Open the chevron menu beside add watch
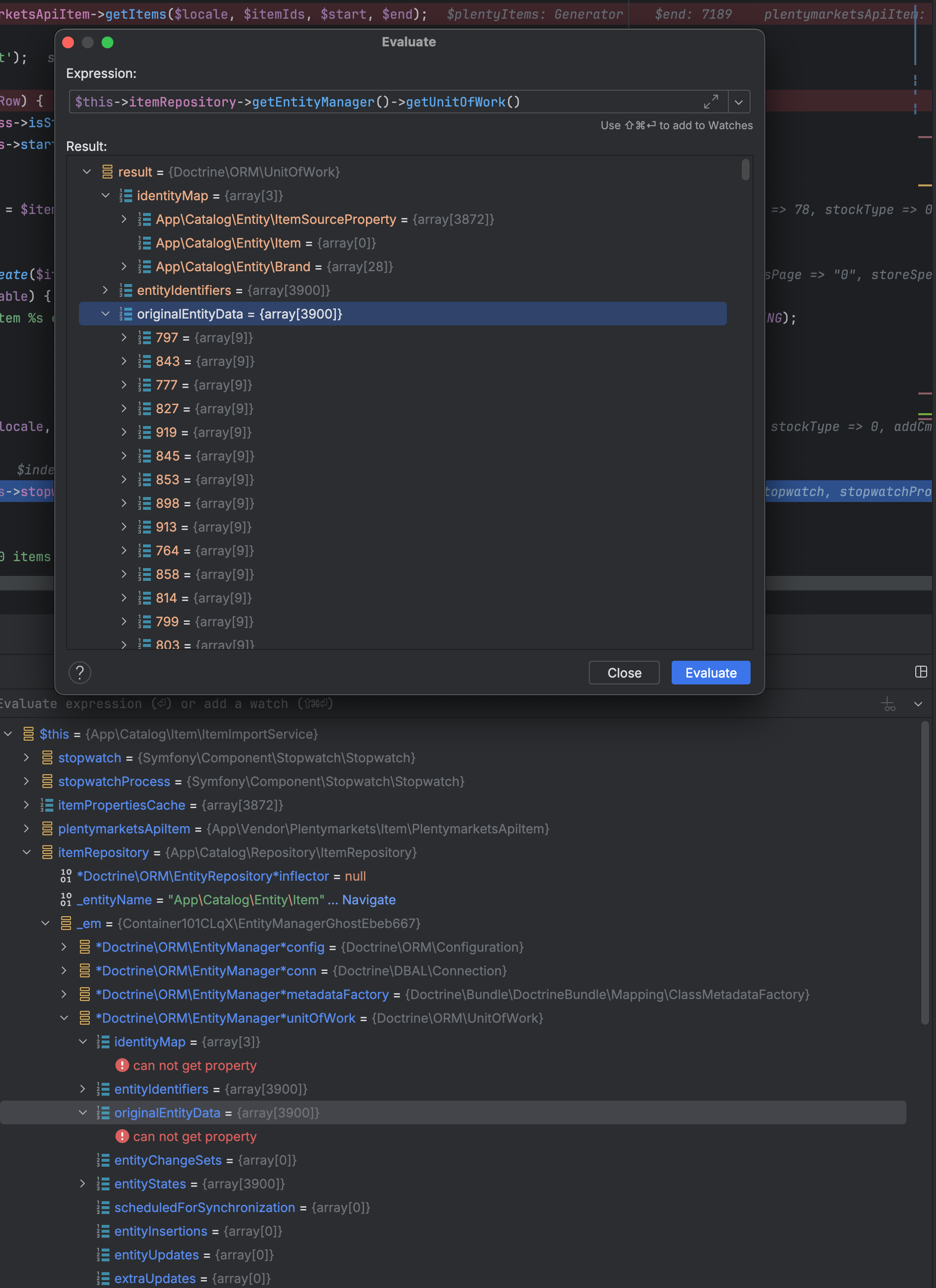 918,704
